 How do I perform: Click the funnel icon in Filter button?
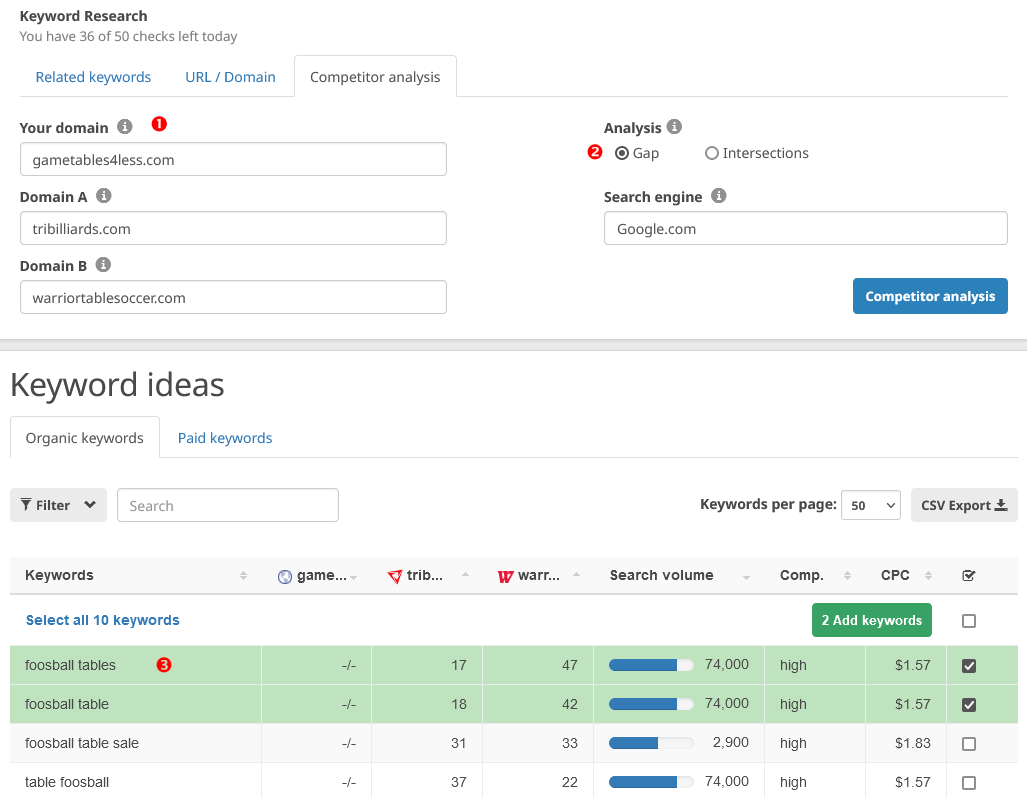26,504
